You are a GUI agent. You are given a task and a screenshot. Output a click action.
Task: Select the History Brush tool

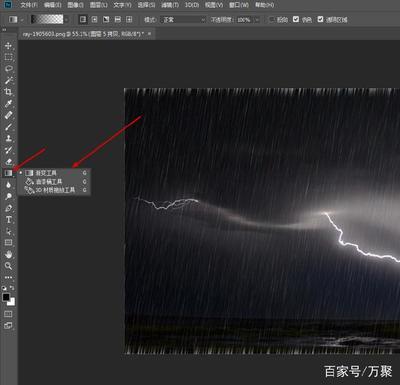coord(9,150)
